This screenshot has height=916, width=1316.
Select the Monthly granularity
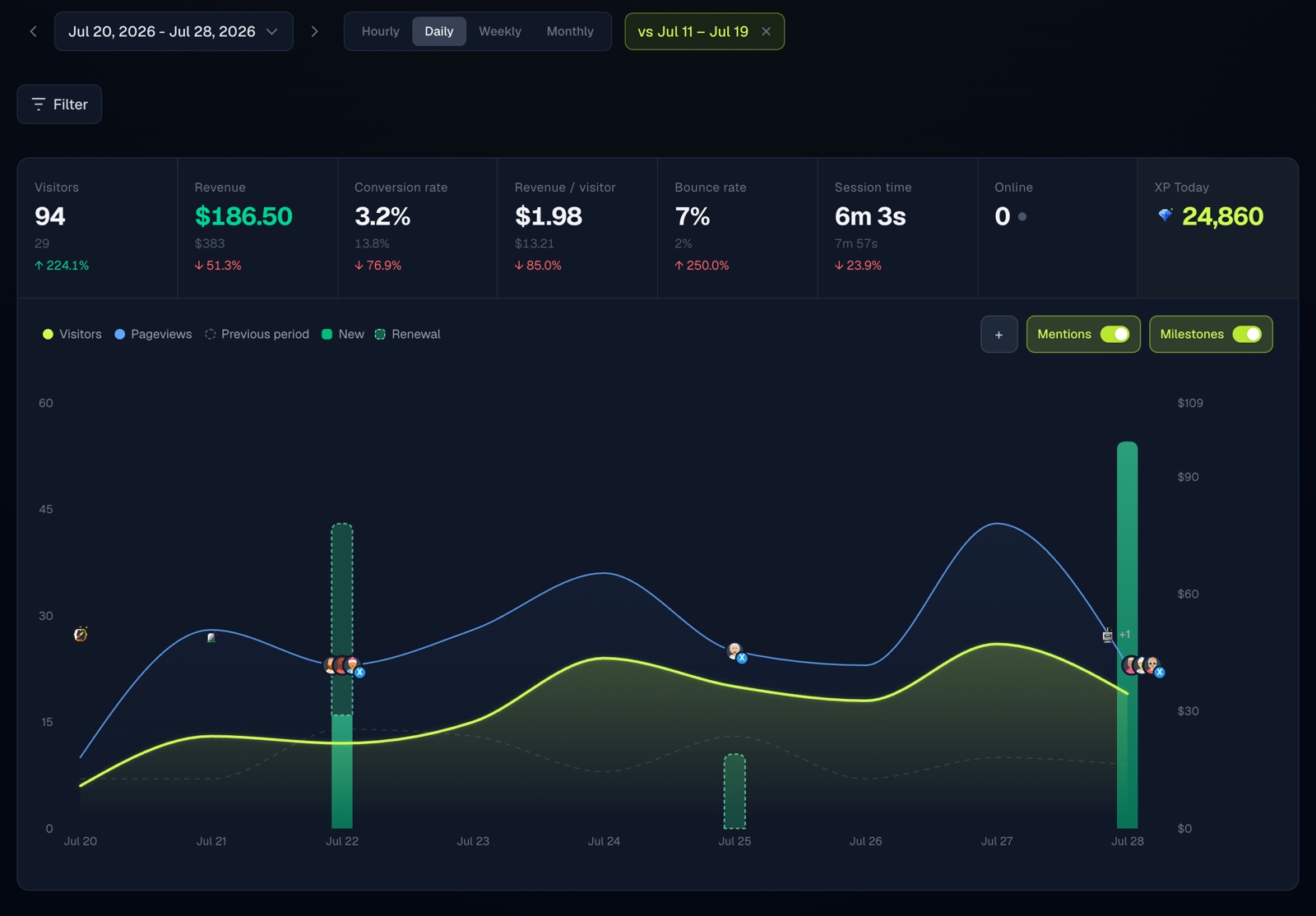(570, 31)
